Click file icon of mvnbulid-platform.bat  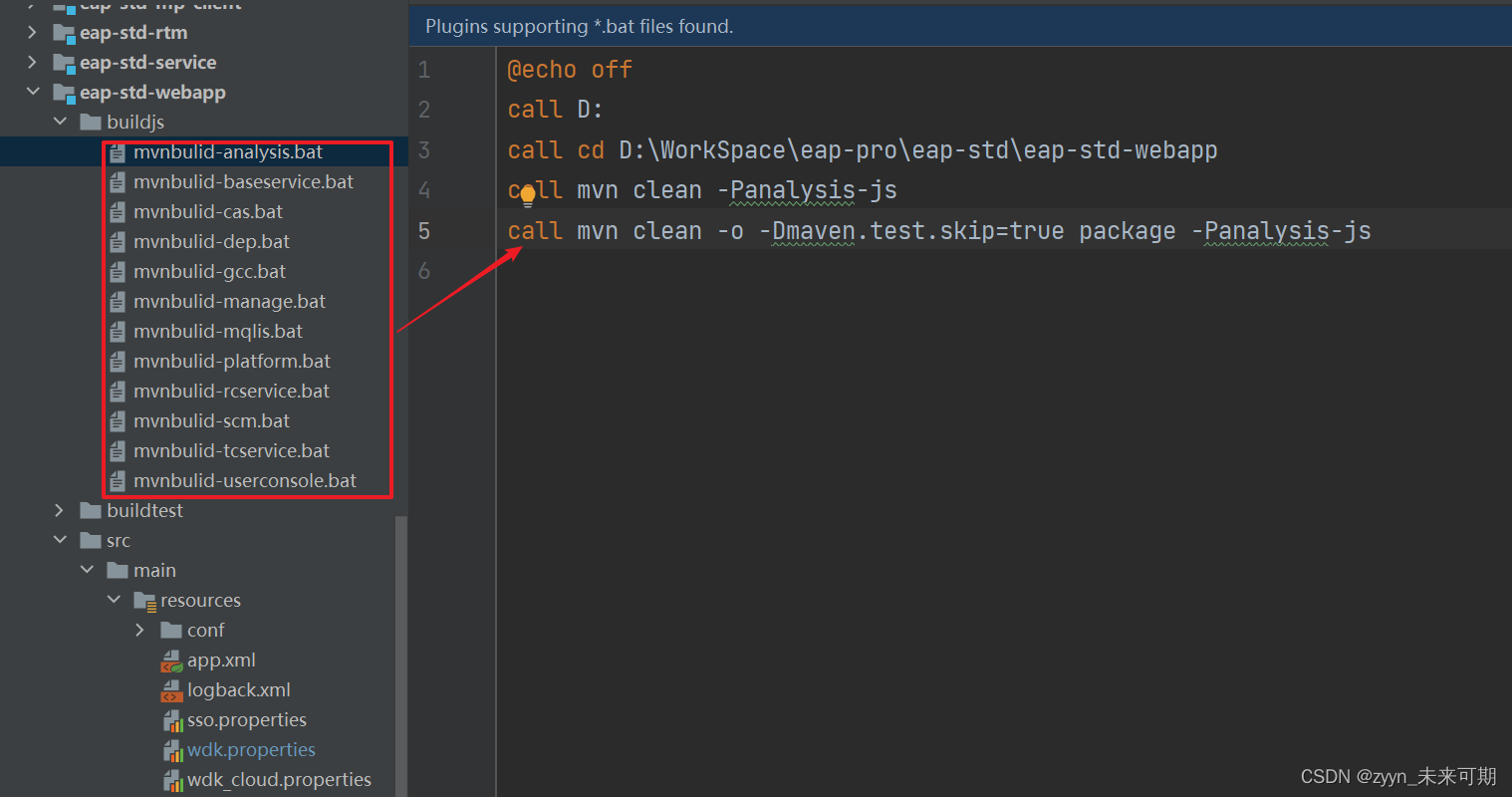pyautogui.click(x=118, y=362)
